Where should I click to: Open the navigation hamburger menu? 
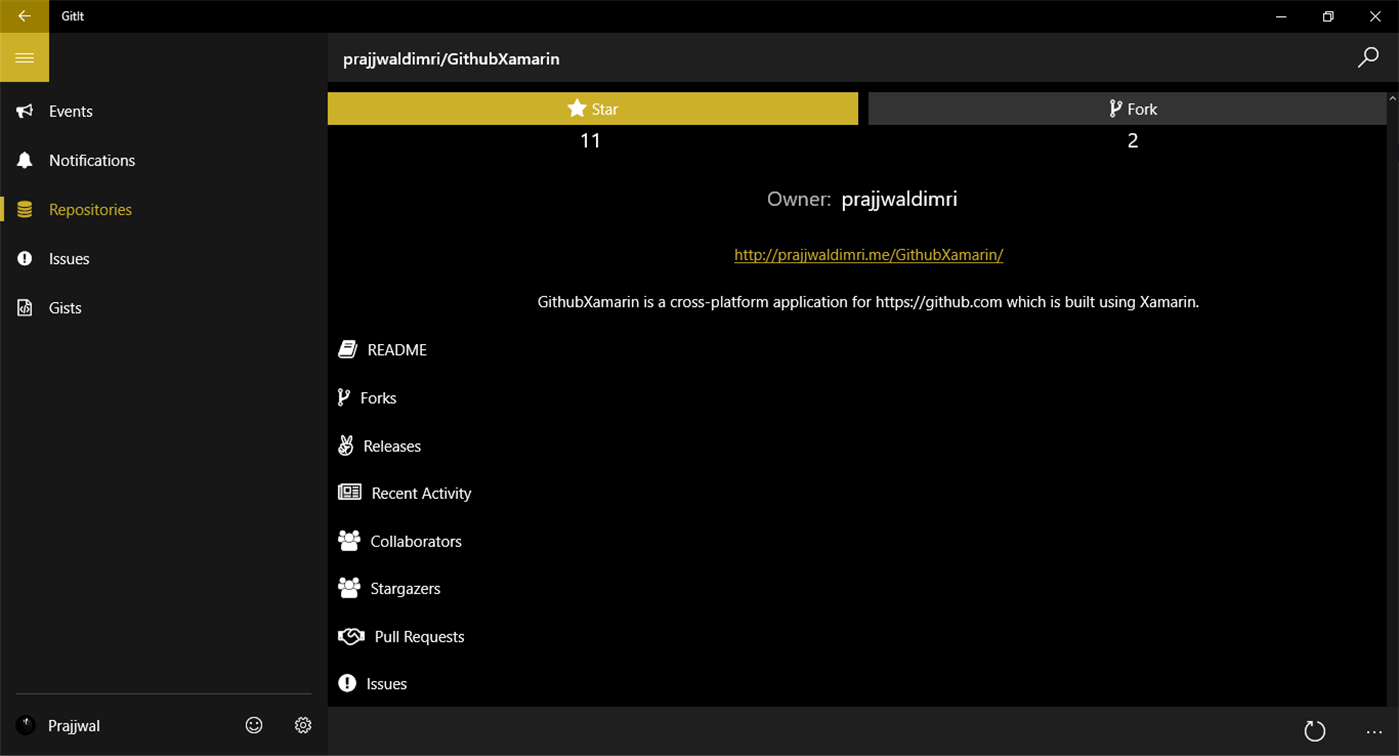pos(24,57)
